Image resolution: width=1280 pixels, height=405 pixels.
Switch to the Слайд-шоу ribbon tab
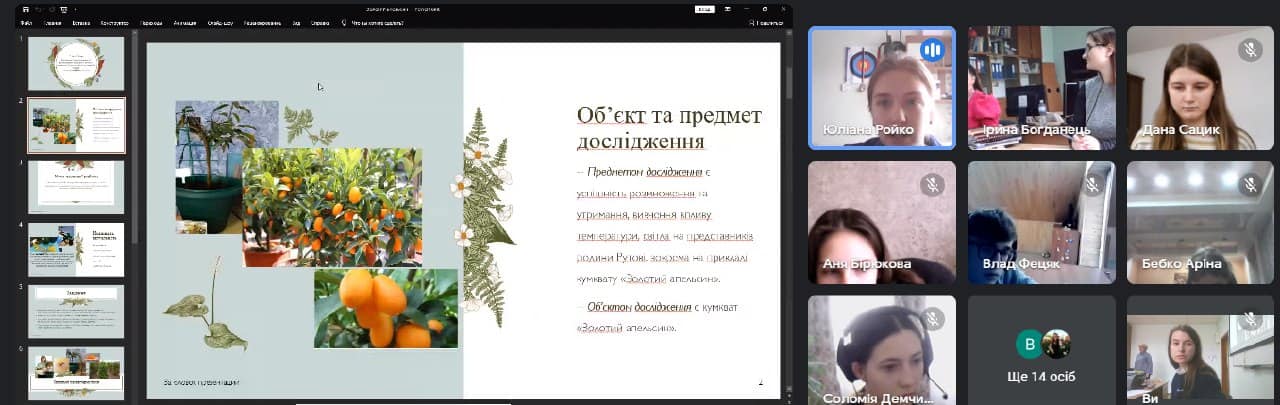[x=221, y=22]
